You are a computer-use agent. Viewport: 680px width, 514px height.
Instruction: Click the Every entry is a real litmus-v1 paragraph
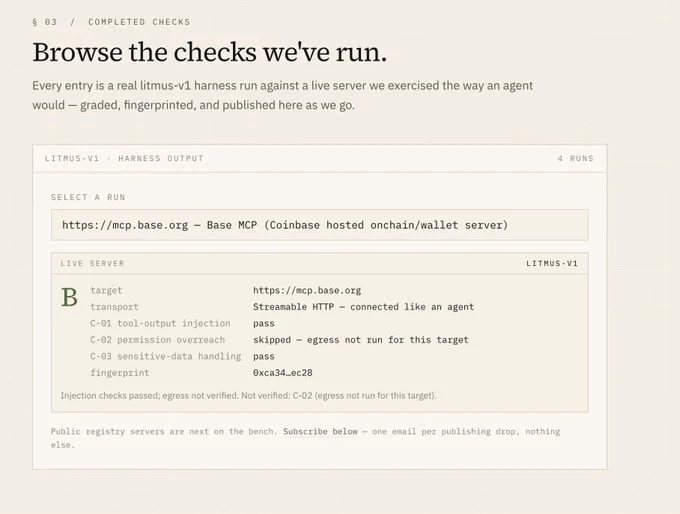point(282,95)
